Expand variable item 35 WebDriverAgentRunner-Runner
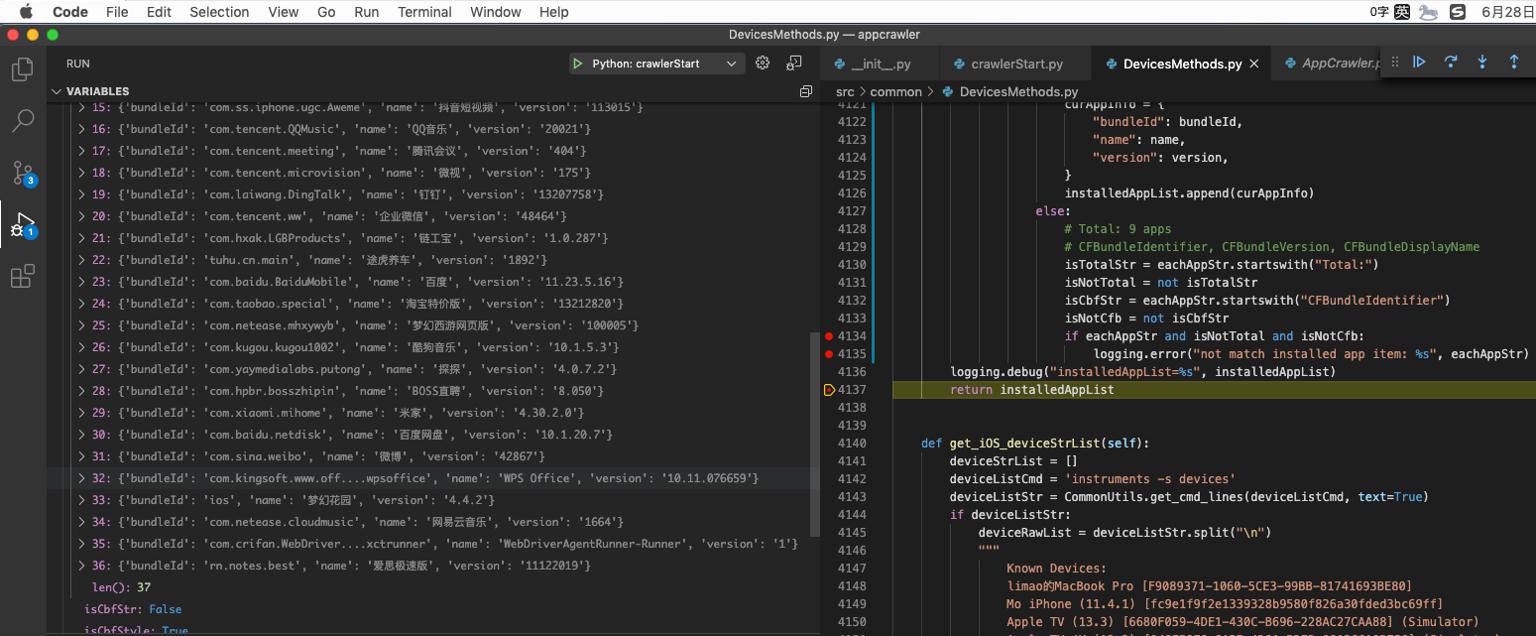The height and width of the screenshot is (636, 1536). coord(82,544)
